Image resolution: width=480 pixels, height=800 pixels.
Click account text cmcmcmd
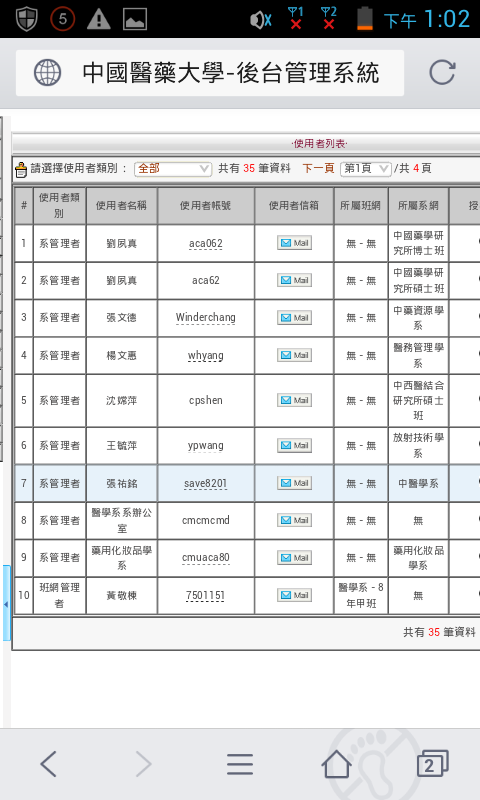206,520
